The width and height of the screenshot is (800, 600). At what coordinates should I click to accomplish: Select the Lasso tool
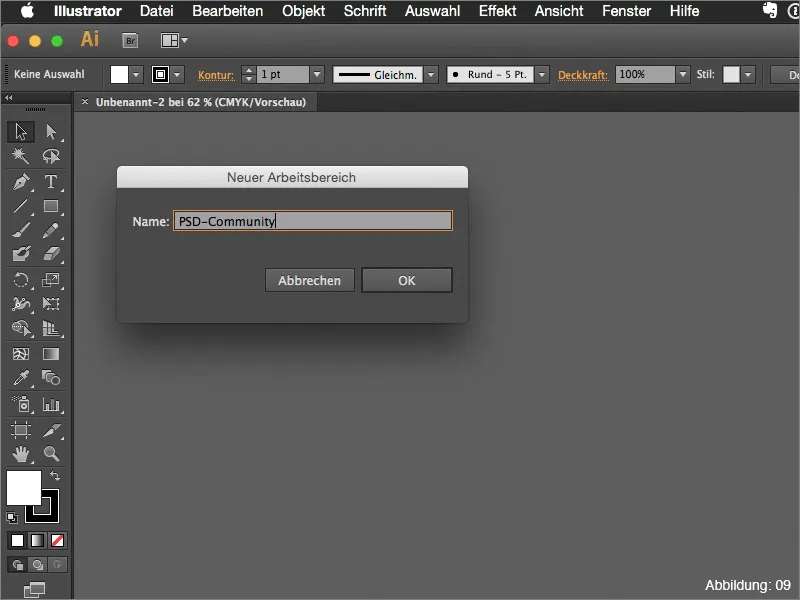[51, 156]
